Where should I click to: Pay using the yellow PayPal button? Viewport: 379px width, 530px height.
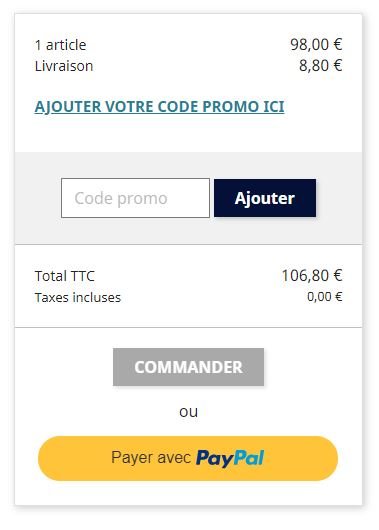tap(188, 458)
